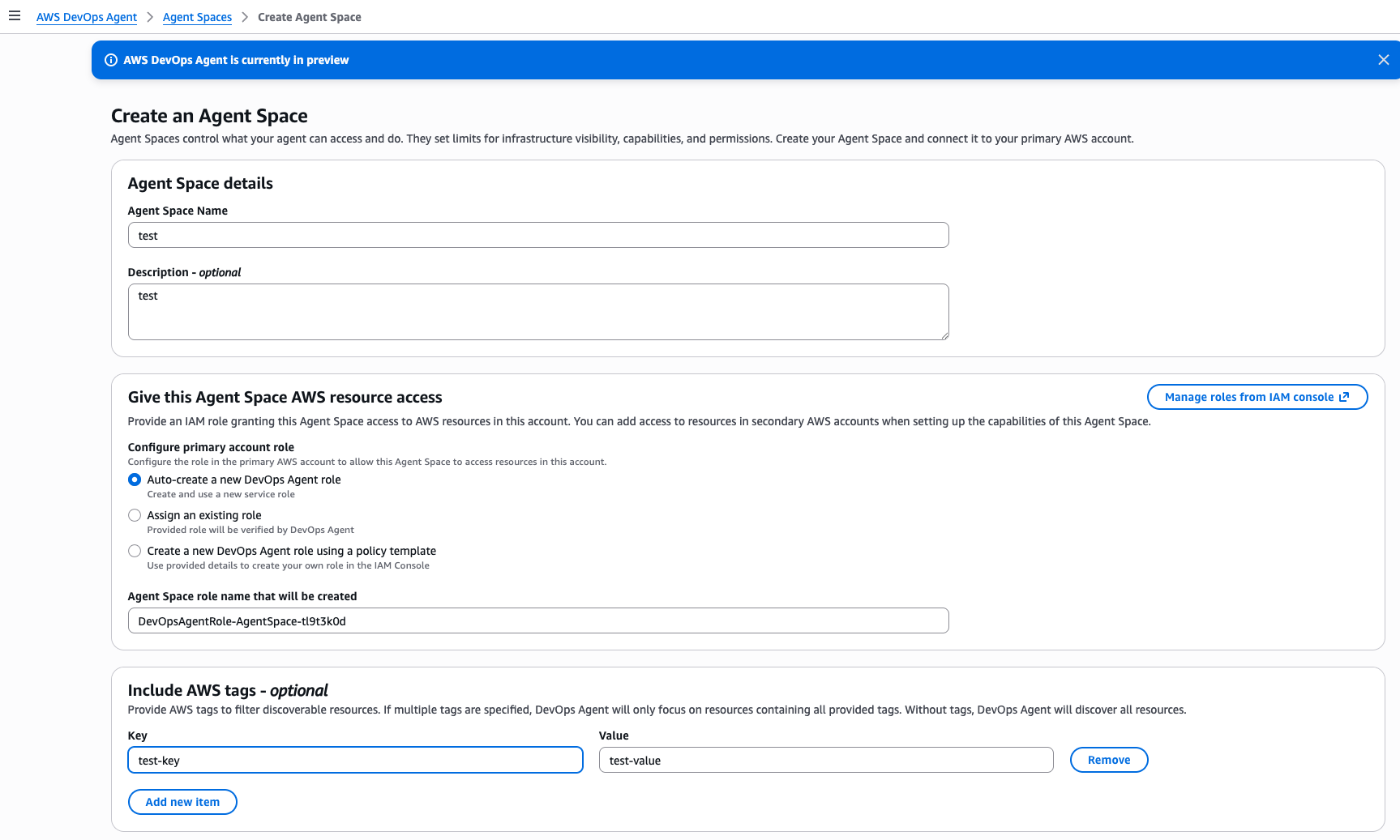Click the AWS DevOps Agent preview banner text
The height and width of the screenshot is (840, 1400).
(236, 60)
